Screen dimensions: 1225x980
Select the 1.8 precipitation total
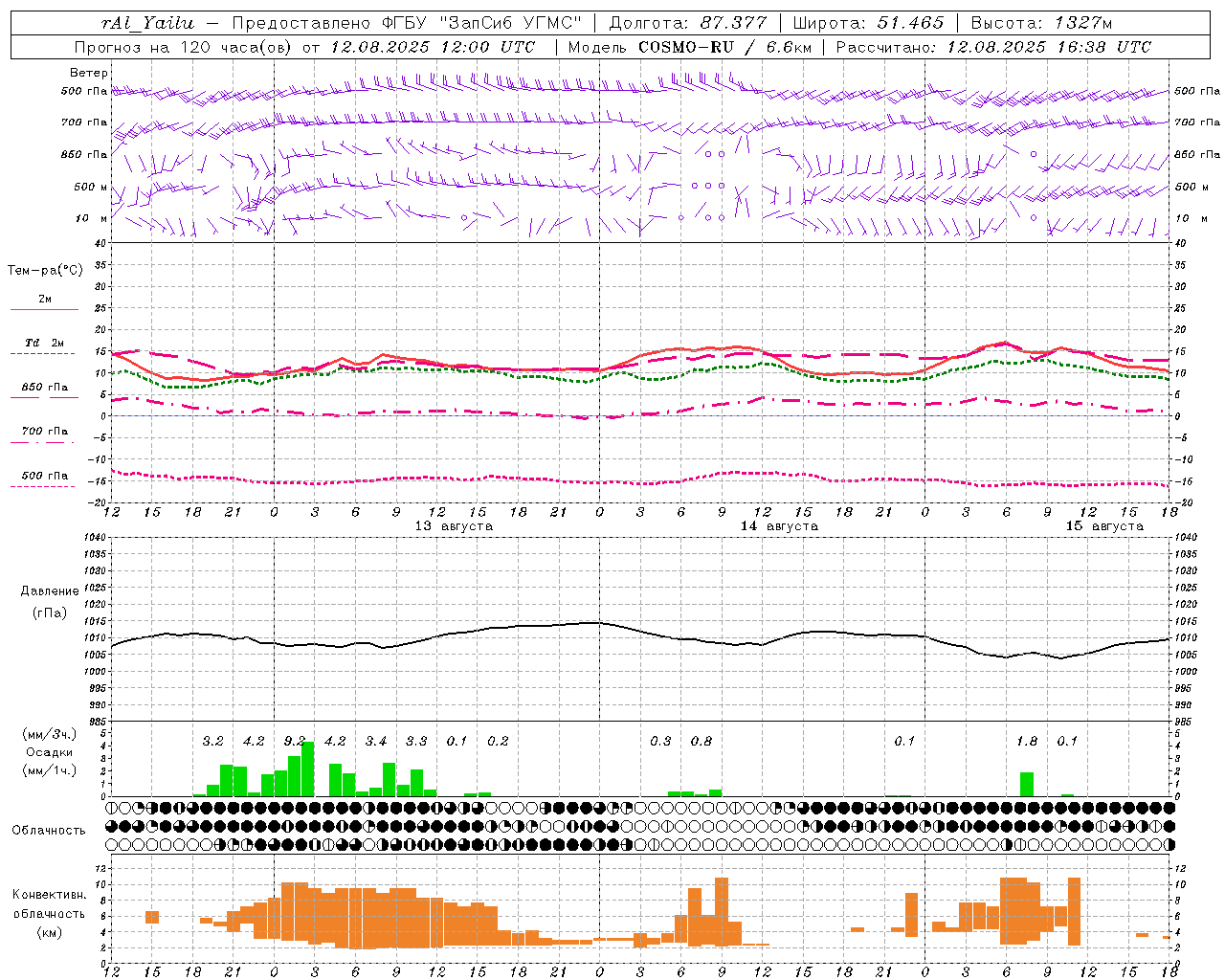pyautogui.click(x=1027, y=742)
